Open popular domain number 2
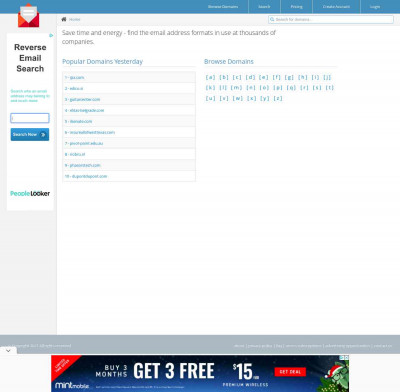The height and width of the screenshot is (392, 400). click(74, 88)
